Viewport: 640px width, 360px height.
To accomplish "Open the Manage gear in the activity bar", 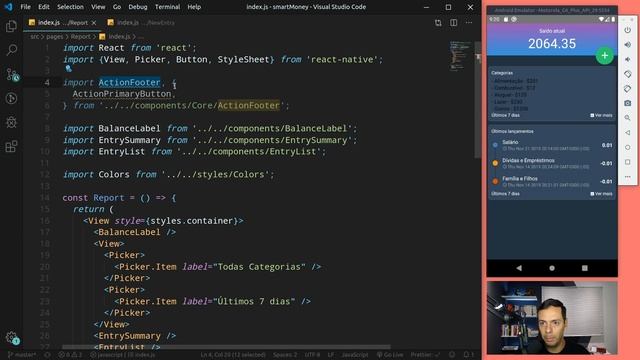I will point(12,338).
